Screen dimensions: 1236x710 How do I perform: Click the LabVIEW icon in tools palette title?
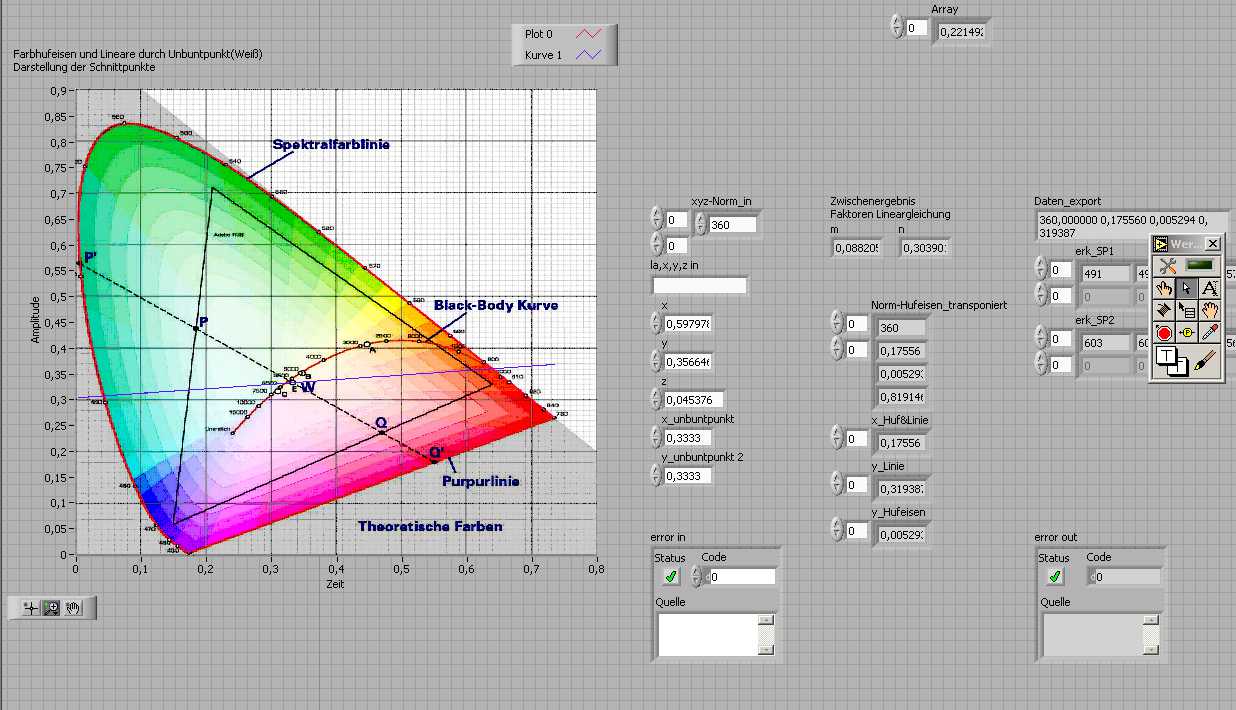[x=1161, y=243]
